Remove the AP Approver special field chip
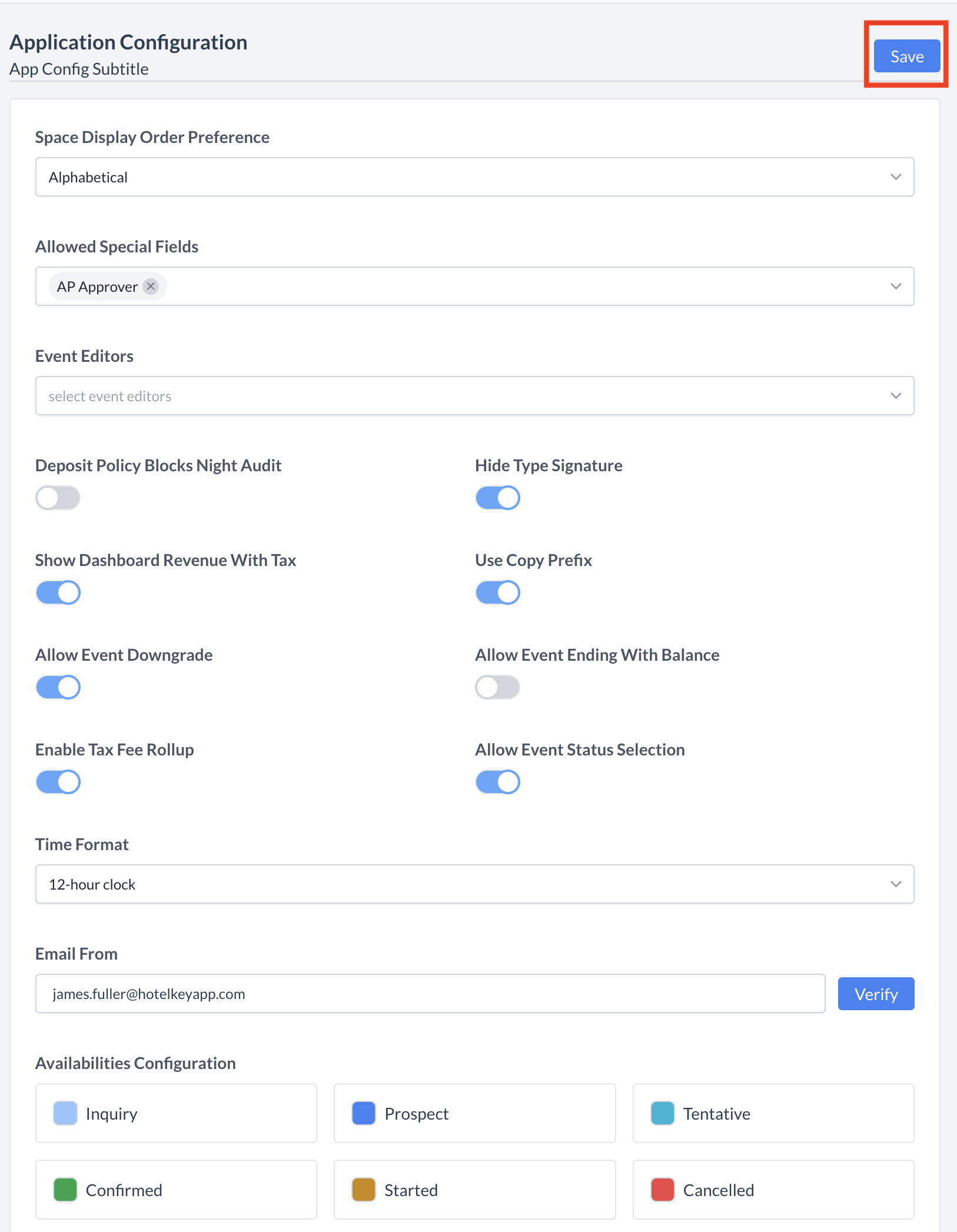 151,287
